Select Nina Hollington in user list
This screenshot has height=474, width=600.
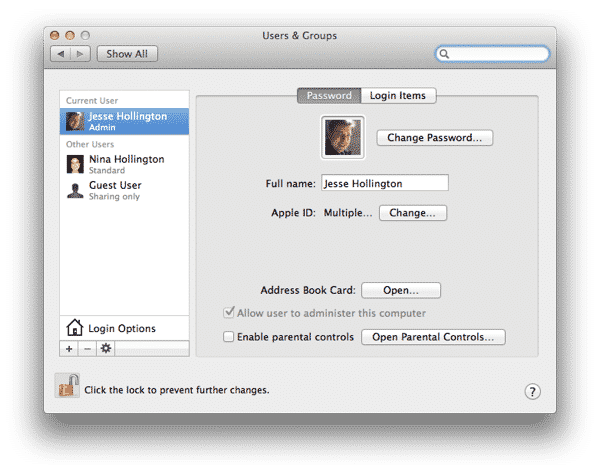point(124,164)
